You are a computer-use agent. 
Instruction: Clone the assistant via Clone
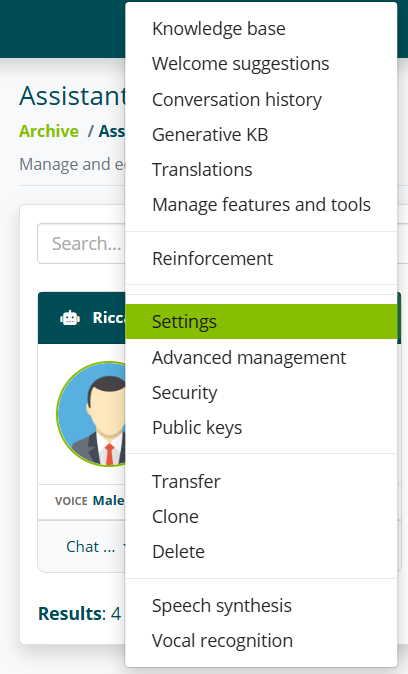coord(261,517)
